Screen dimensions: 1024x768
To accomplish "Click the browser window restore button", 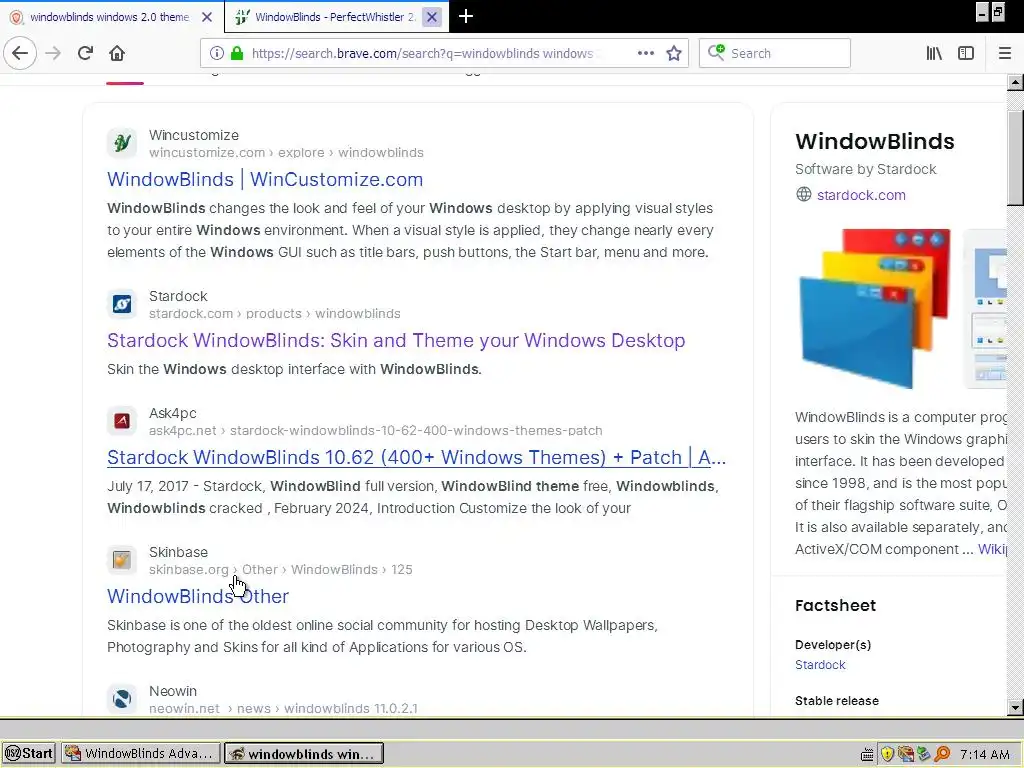I will tap(998, 12).
